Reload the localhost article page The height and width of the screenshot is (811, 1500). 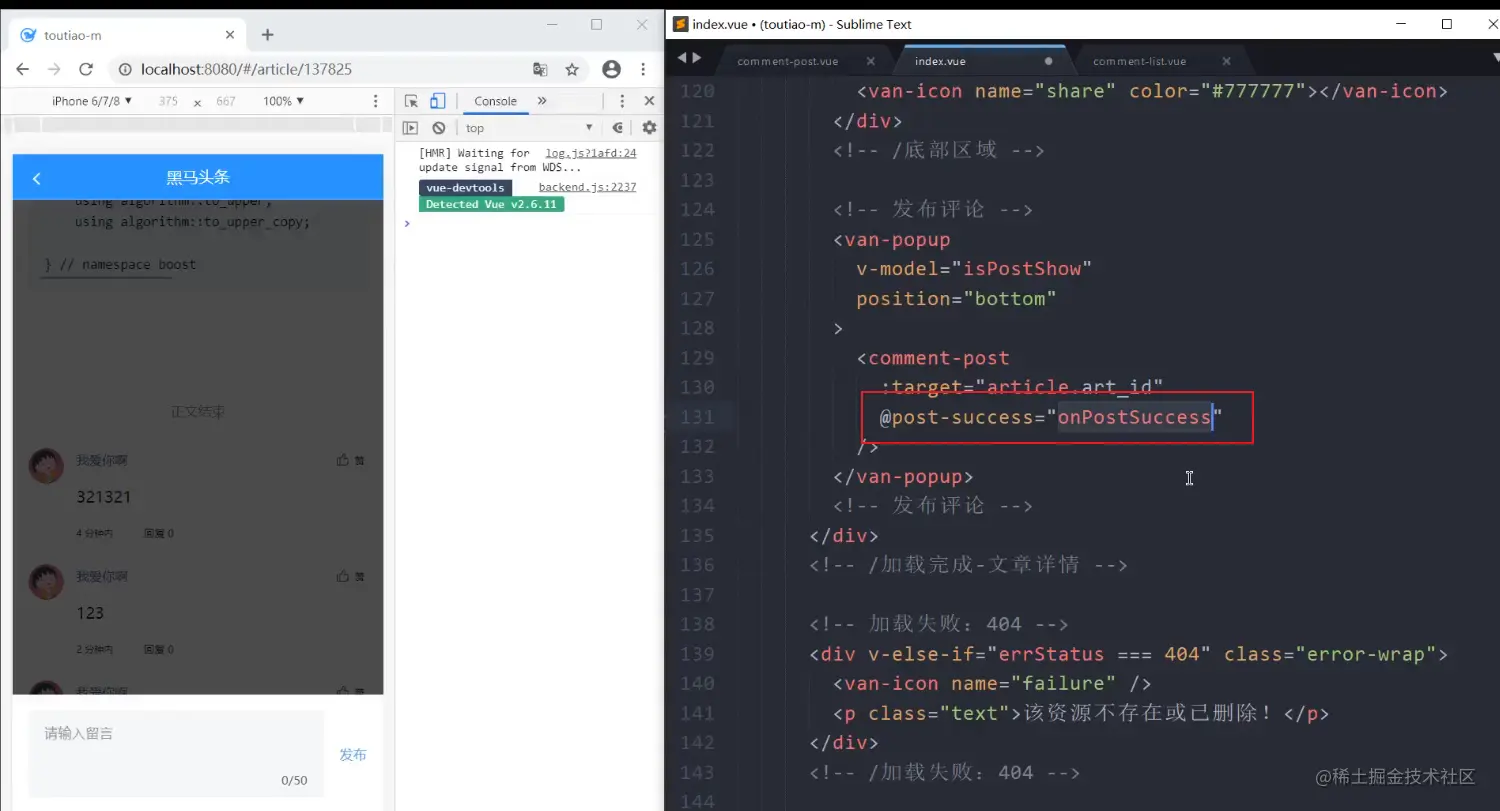pos(86,69)
